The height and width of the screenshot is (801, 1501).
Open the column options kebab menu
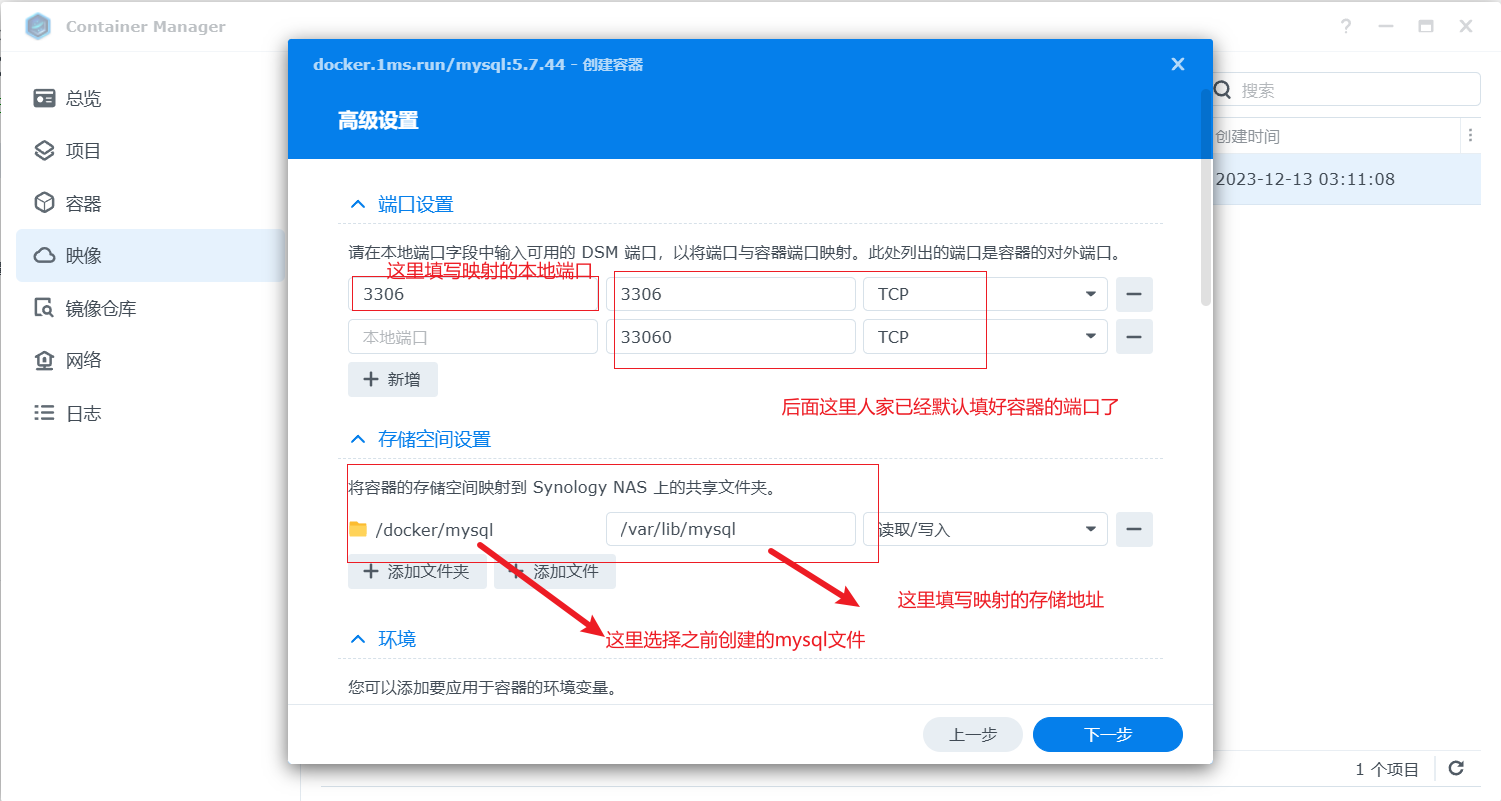click(1469, 135)
